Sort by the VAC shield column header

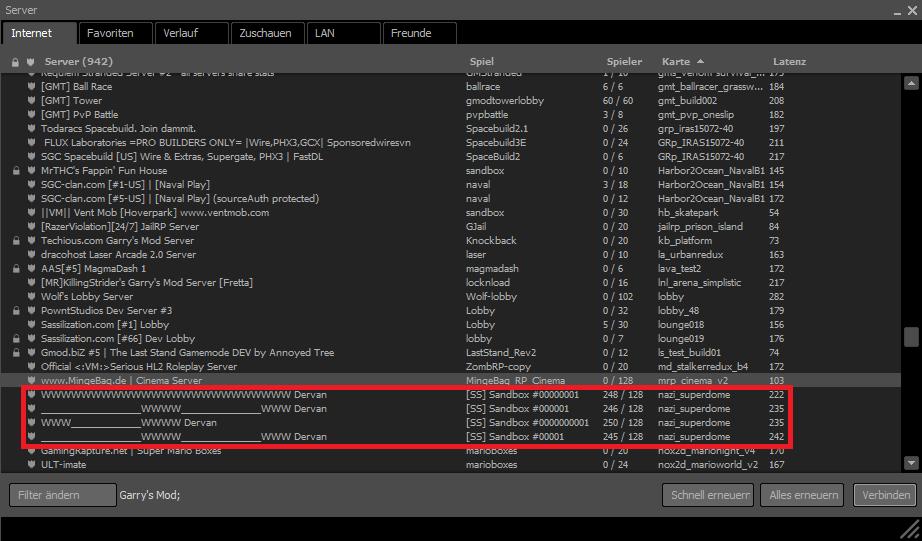coord(31,62)
